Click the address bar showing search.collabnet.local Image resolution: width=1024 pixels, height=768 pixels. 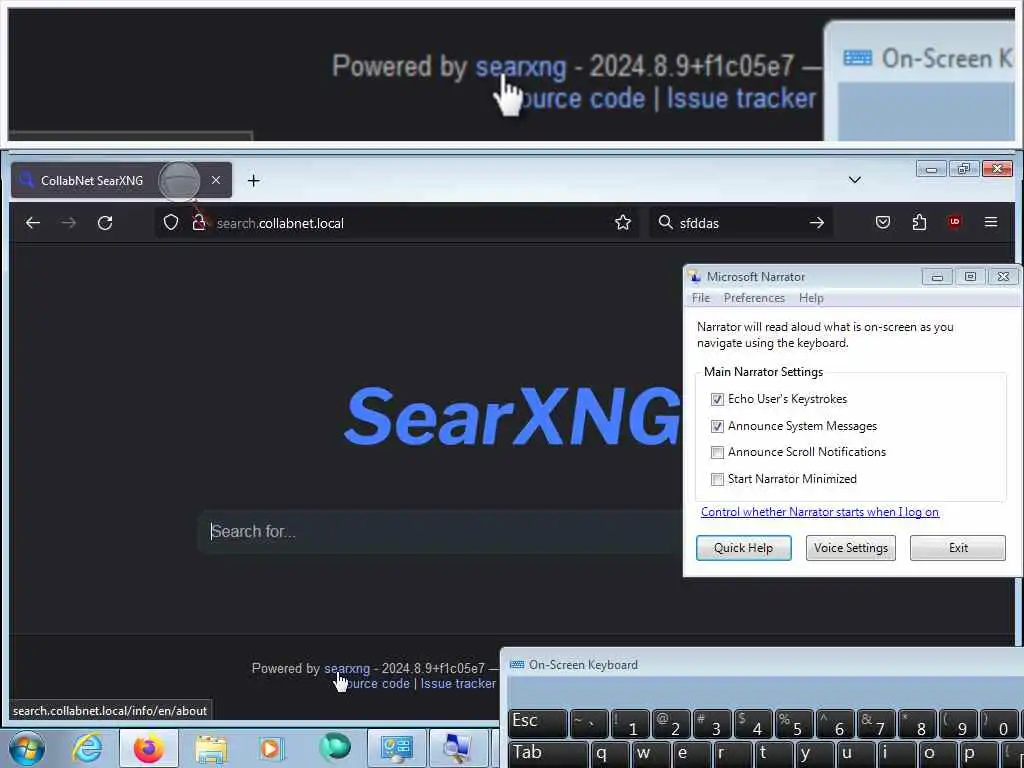pyautogui.click(x=396, y=223)
